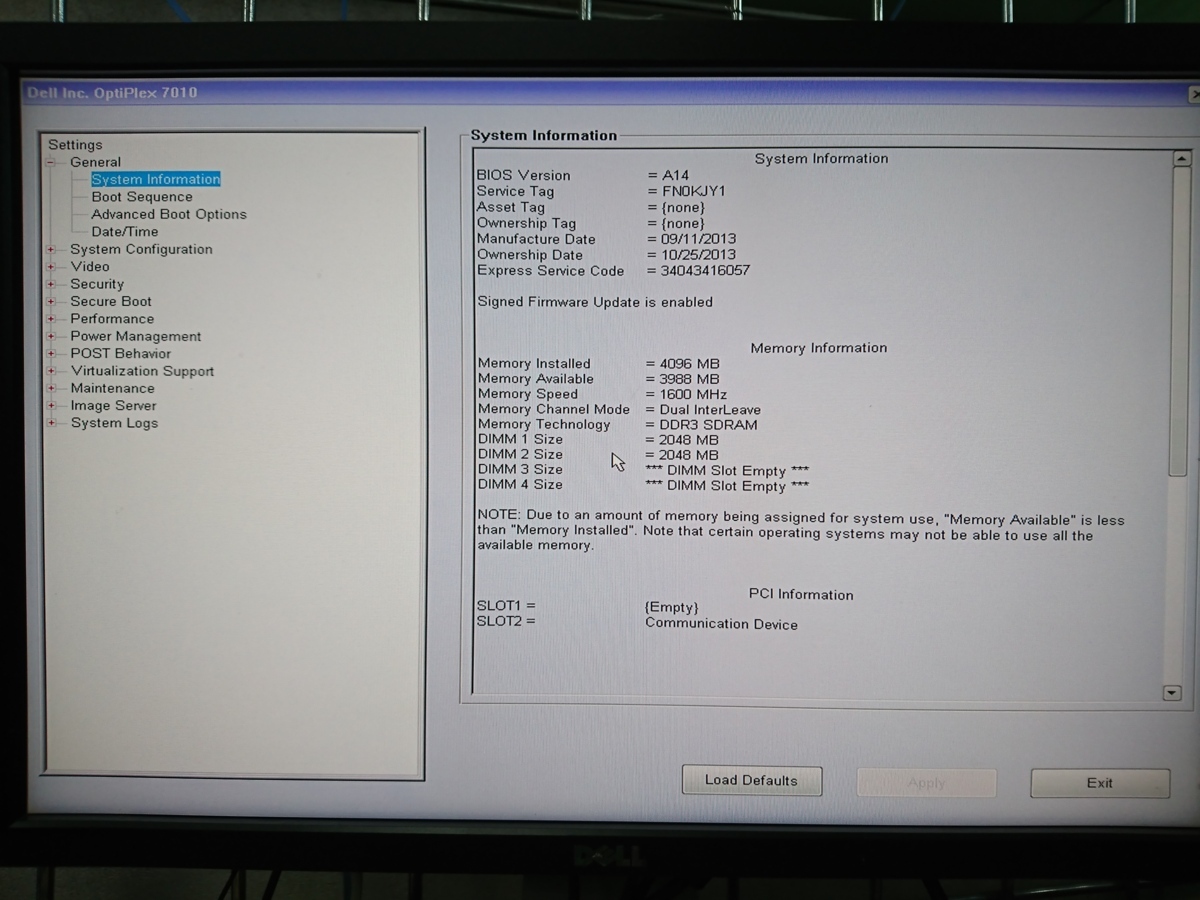Click DIMM 4 Size slot empty text

coord(728,486)
